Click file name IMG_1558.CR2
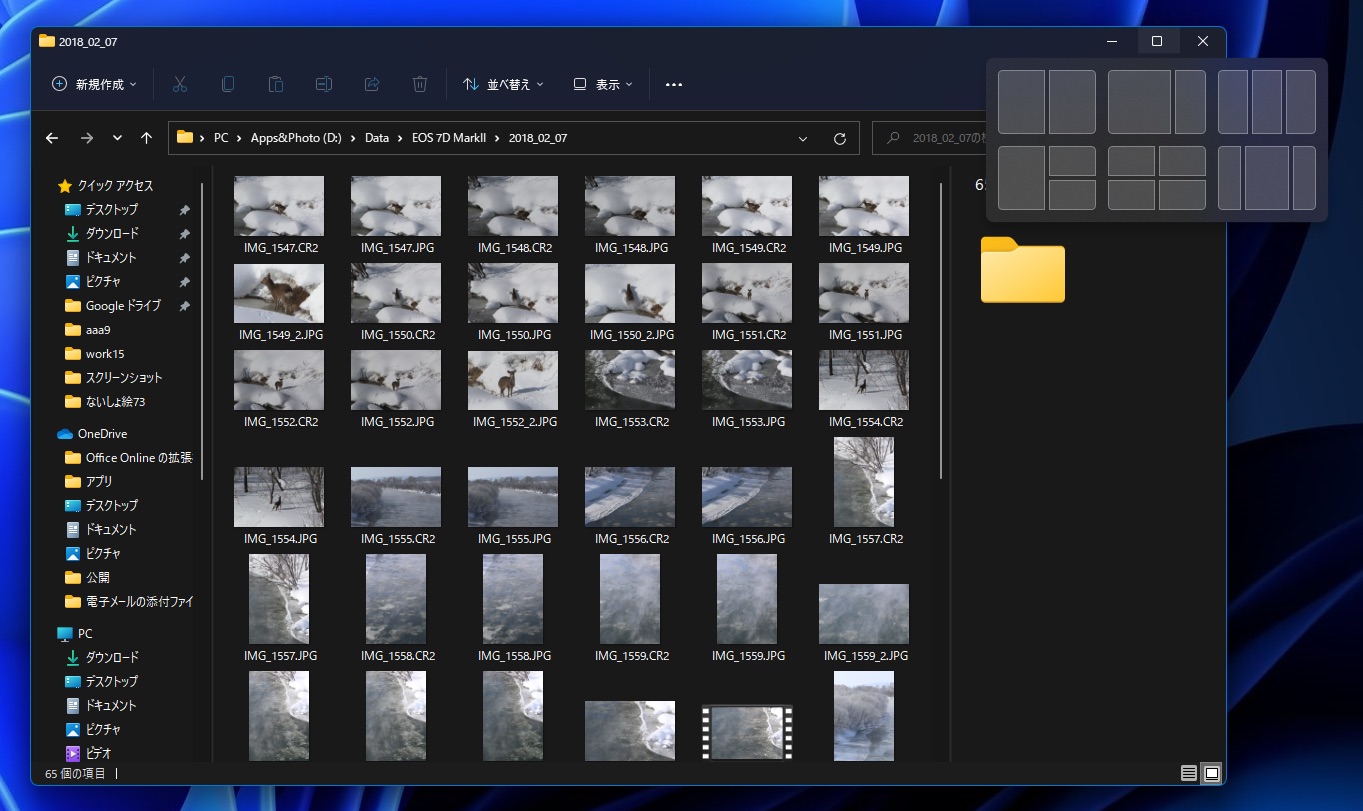 point(398,656)
